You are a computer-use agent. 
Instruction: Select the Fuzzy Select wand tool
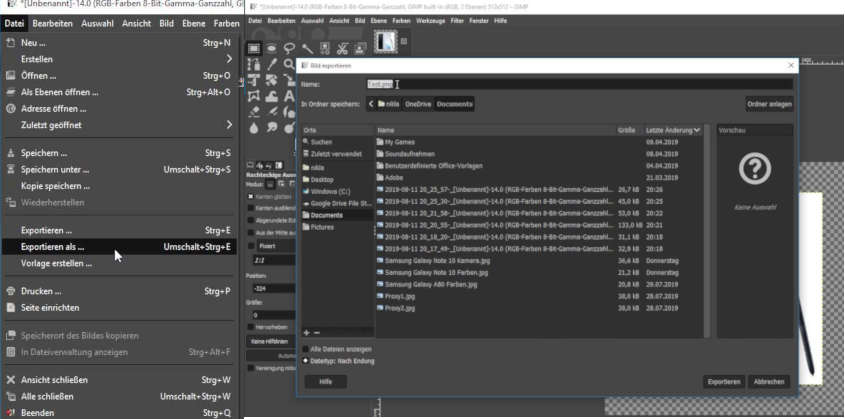(x=307, y=48)
